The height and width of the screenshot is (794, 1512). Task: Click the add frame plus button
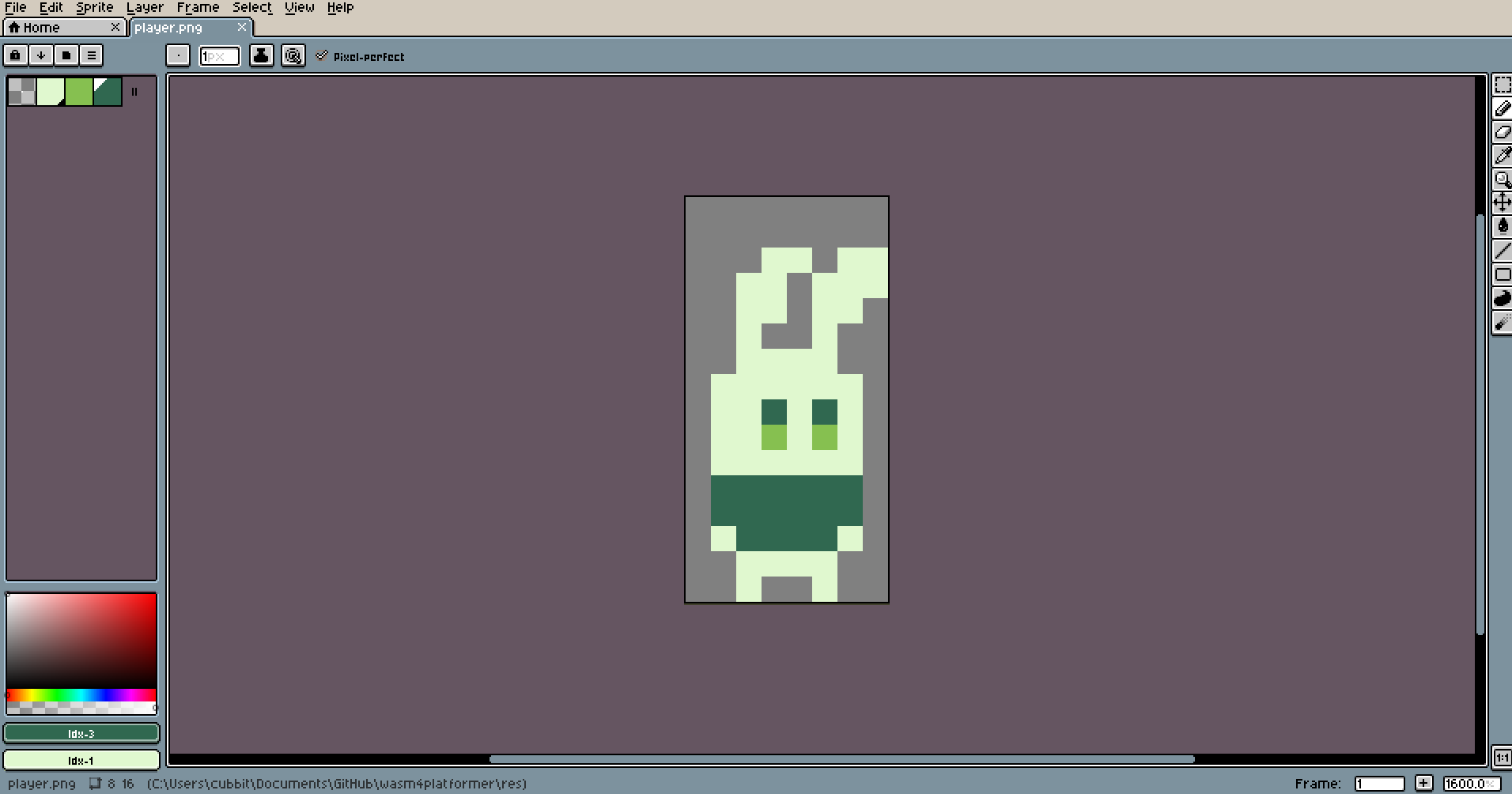pyautogui.click(x=1423, y=783)
